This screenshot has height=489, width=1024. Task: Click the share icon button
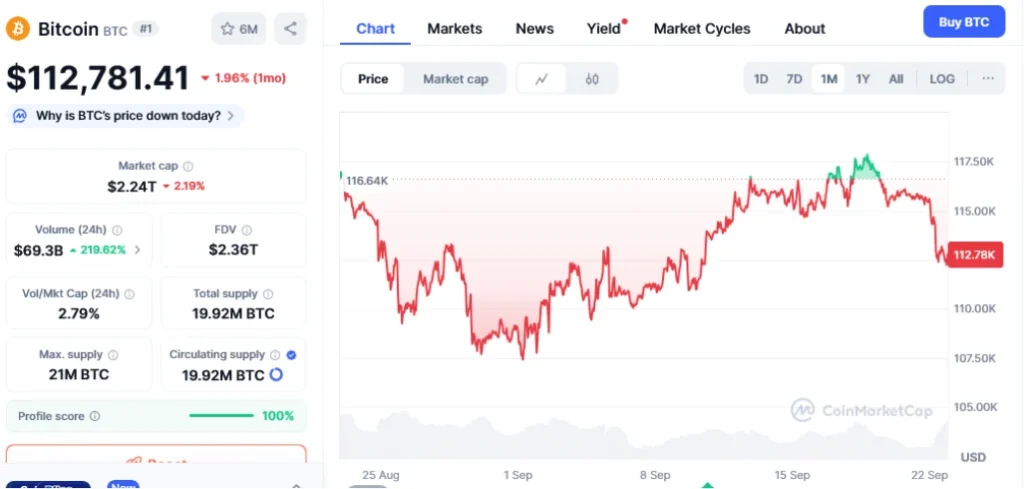click(290, 28)
